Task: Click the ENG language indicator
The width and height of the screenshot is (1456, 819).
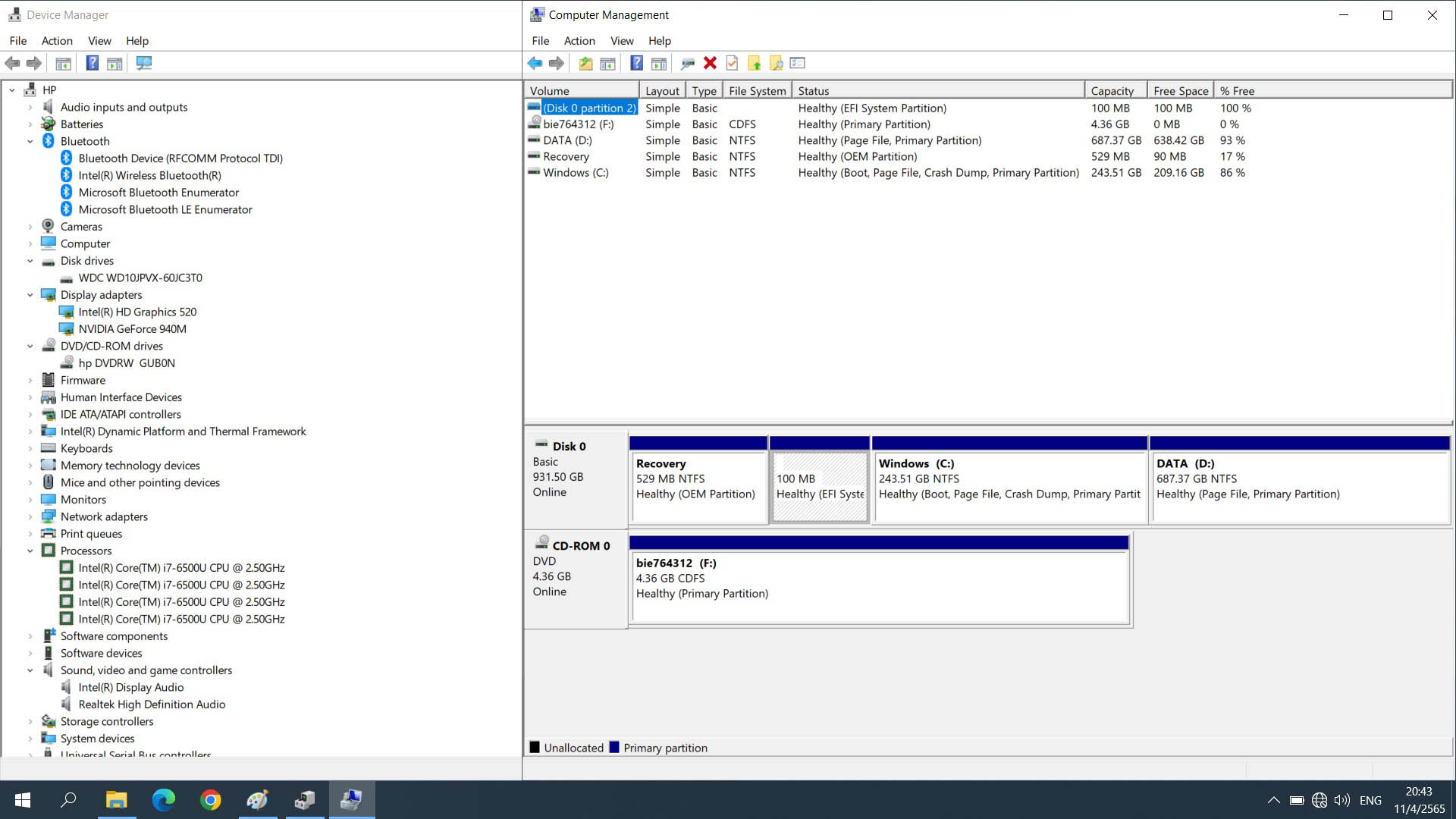Action: pyautogui.click(x=1370, y=800)
